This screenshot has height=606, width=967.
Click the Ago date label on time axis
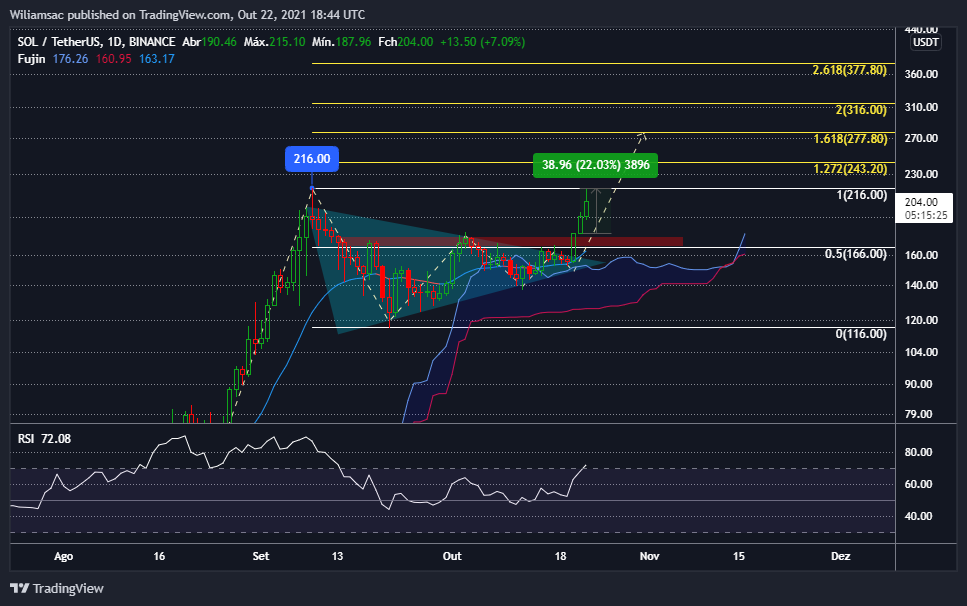point(64,556)
